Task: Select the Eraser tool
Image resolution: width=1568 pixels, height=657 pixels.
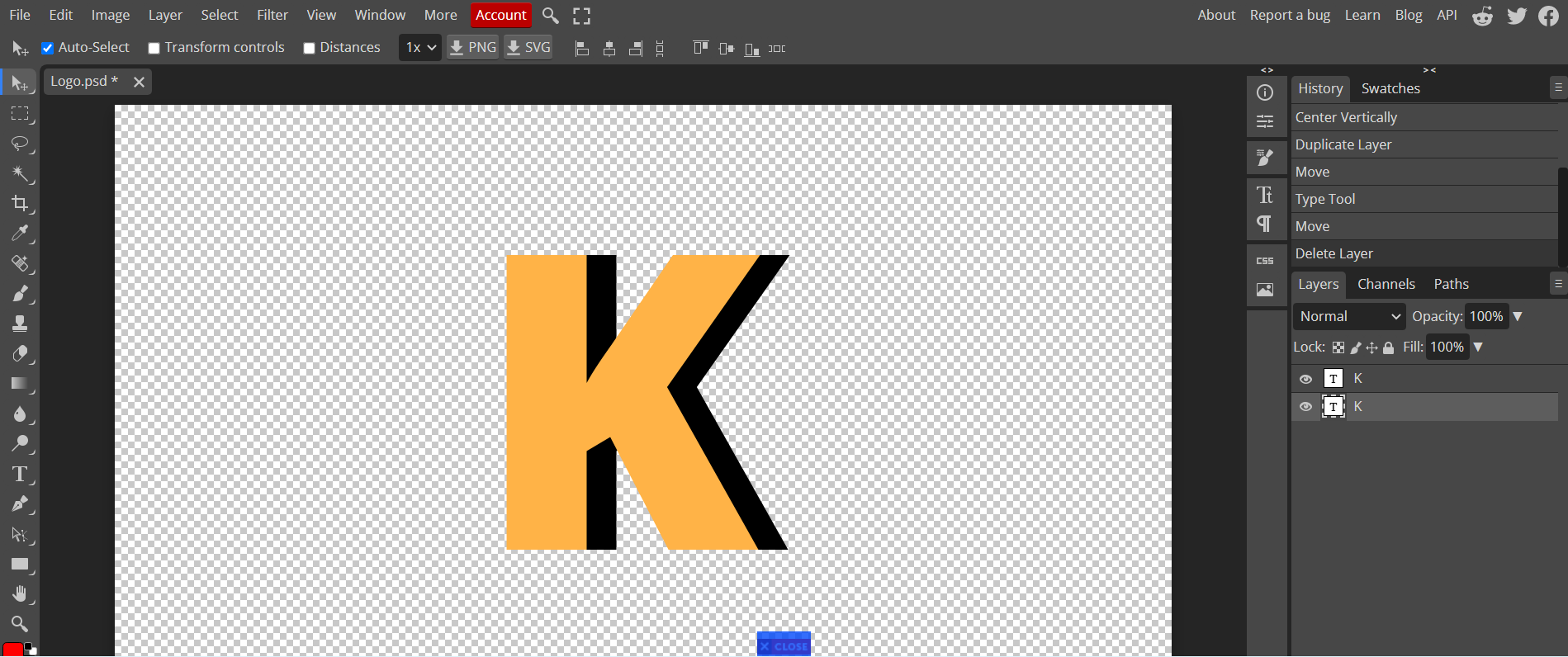Action: coord(20,354)
